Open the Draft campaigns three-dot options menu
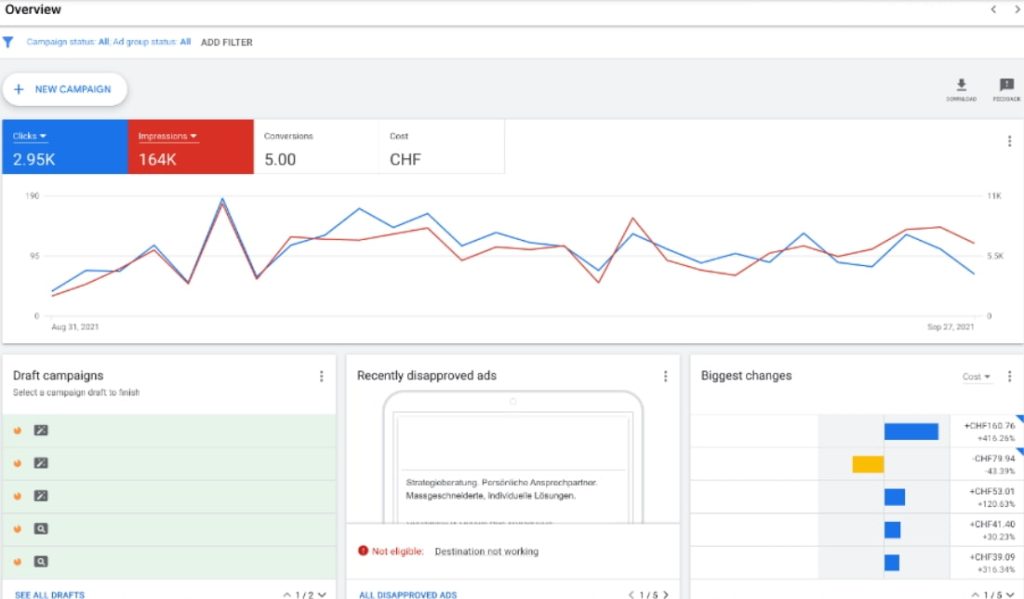The width and height of the screenshot is (1024, 599). [321, 376]
